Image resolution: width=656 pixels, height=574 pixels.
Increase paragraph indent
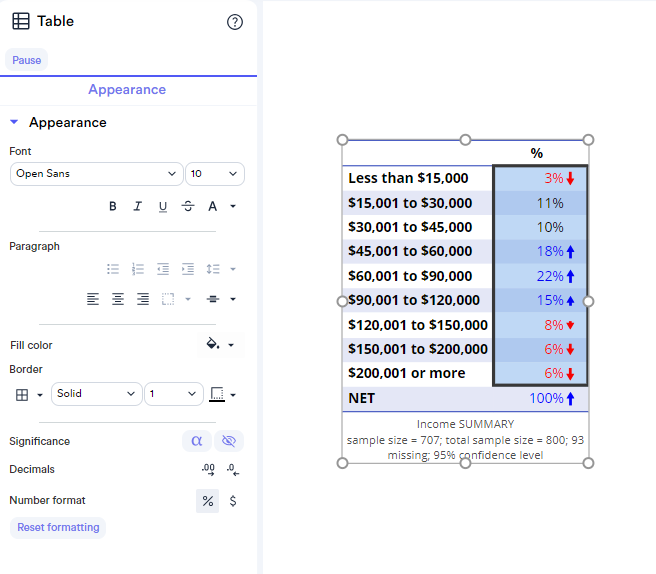(188, 269)
